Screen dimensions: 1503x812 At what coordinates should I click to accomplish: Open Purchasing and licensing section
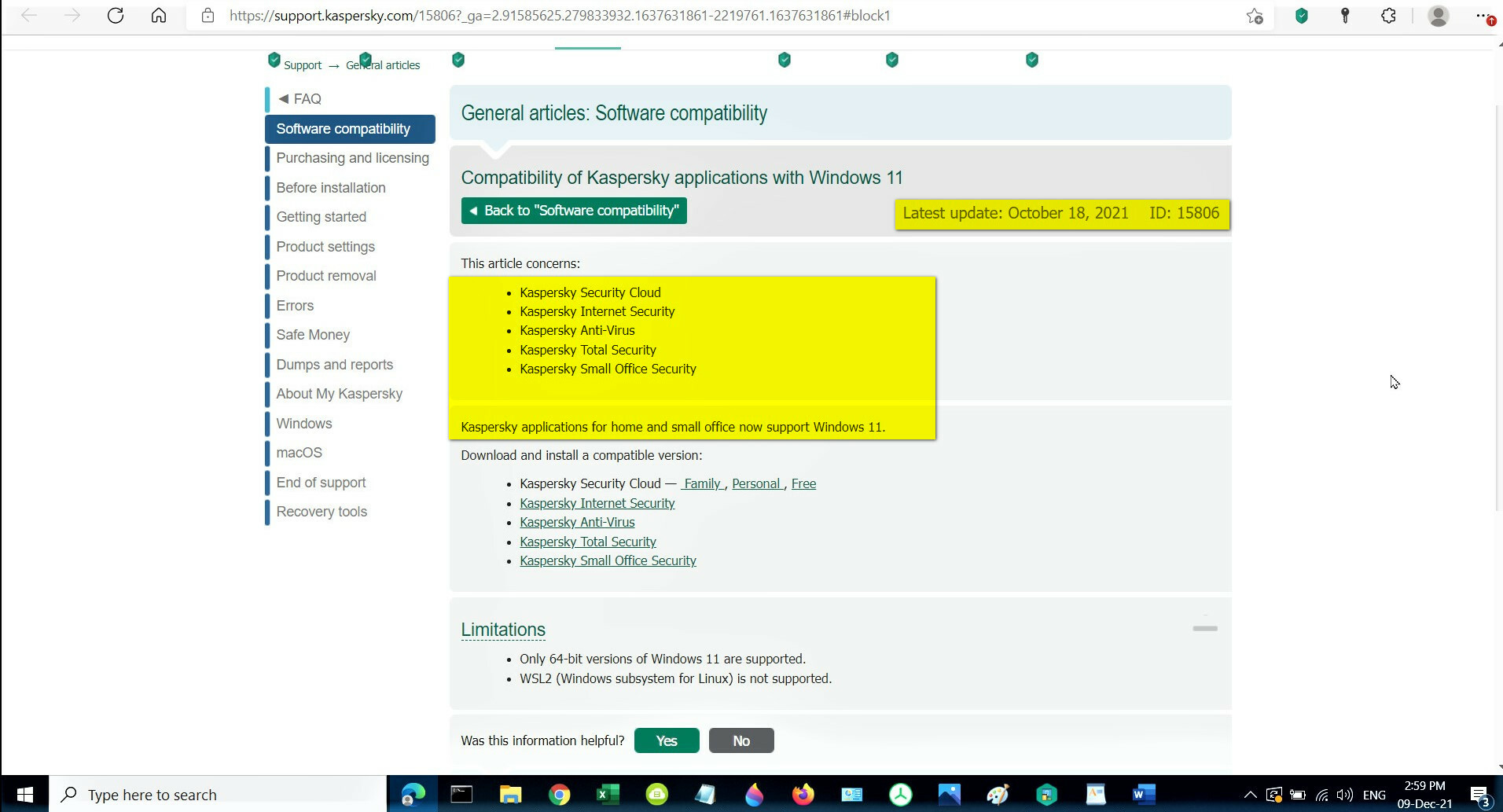pos(352,158)
